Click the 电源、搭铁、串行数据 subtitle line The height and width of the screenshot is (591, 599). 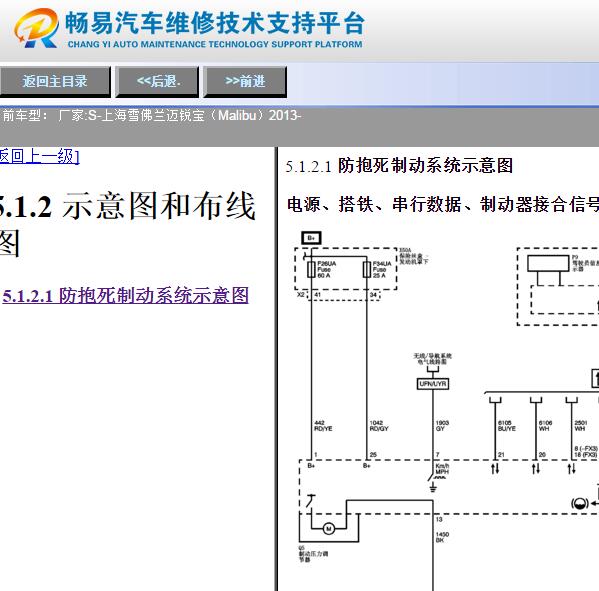pyautogui.click(x=443, y=204)
